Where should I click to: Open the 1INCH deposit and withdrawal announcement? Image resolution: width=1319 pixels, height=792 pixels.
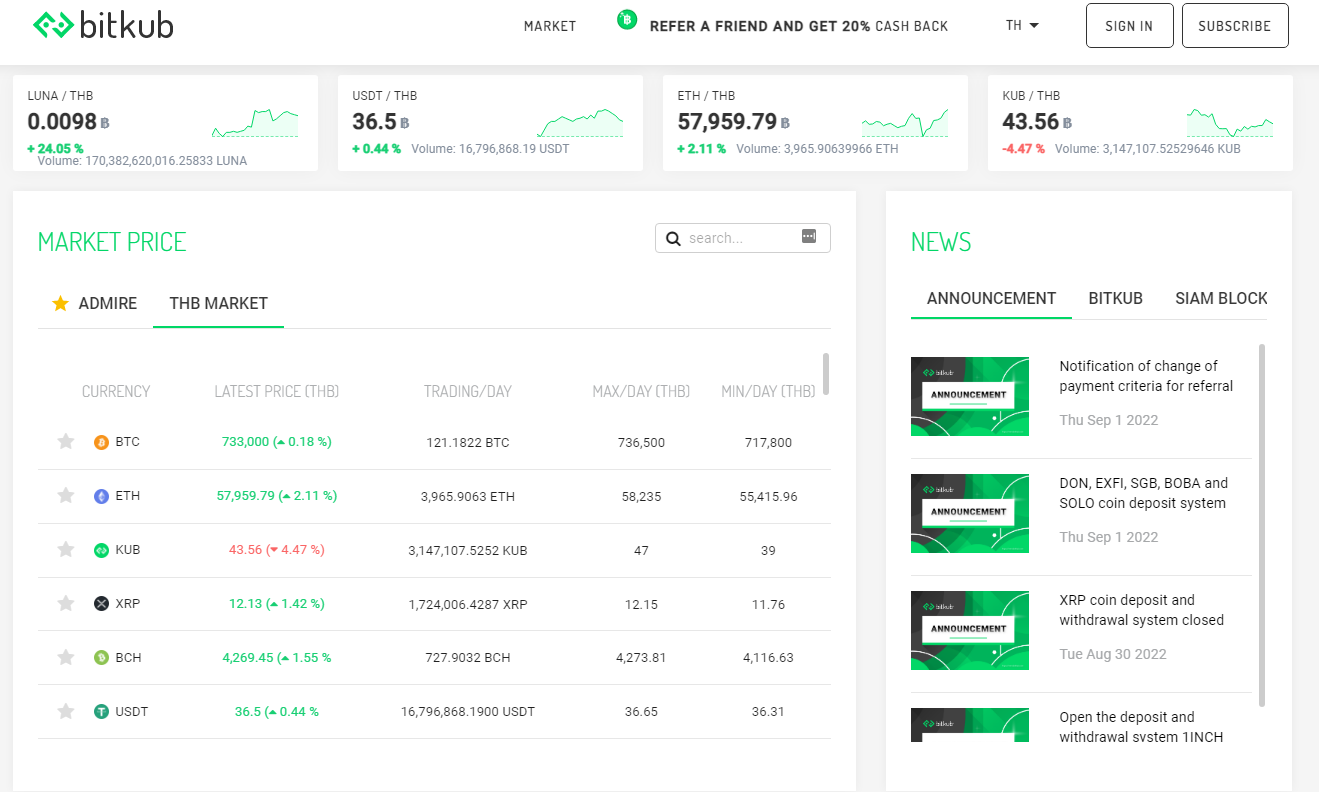coord(1141,727)
